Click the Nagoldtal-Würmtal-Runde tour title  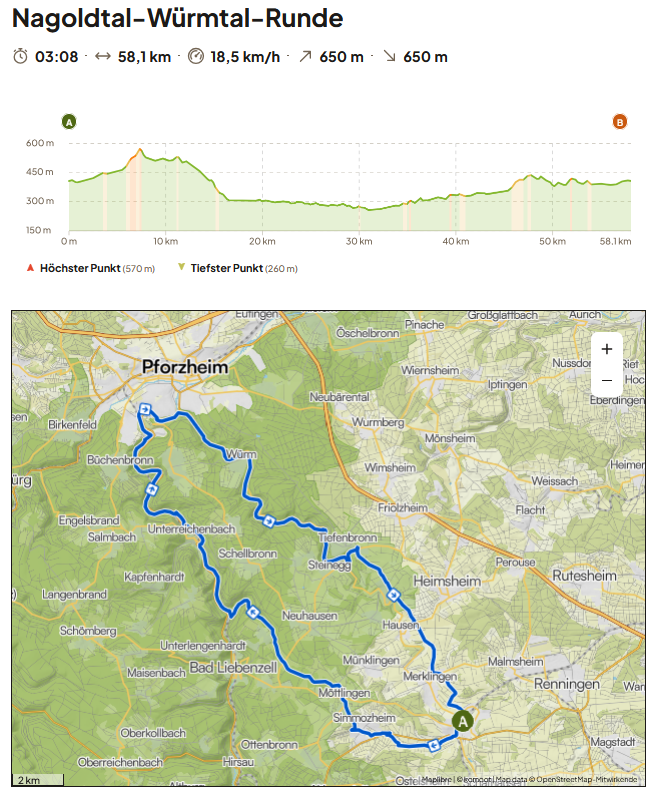point(178,19)
